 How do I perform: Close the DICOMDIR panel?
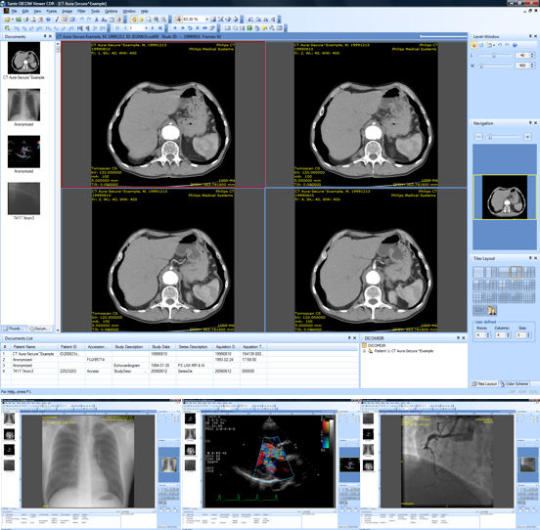click(x=464, y=338)
